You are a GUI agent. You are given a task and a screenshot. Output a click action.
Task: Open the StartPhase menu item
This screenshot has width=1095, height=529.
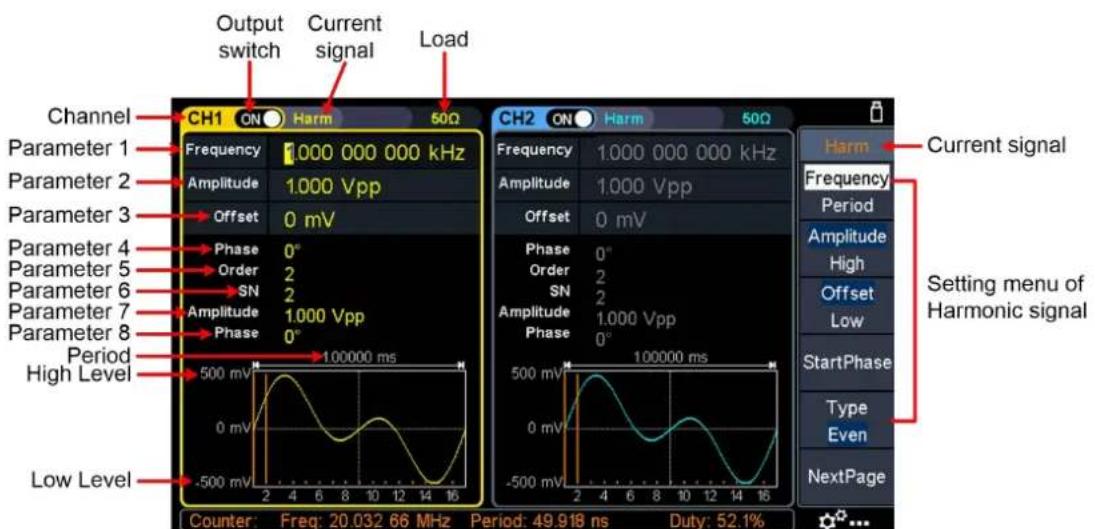tap(846, 362)
